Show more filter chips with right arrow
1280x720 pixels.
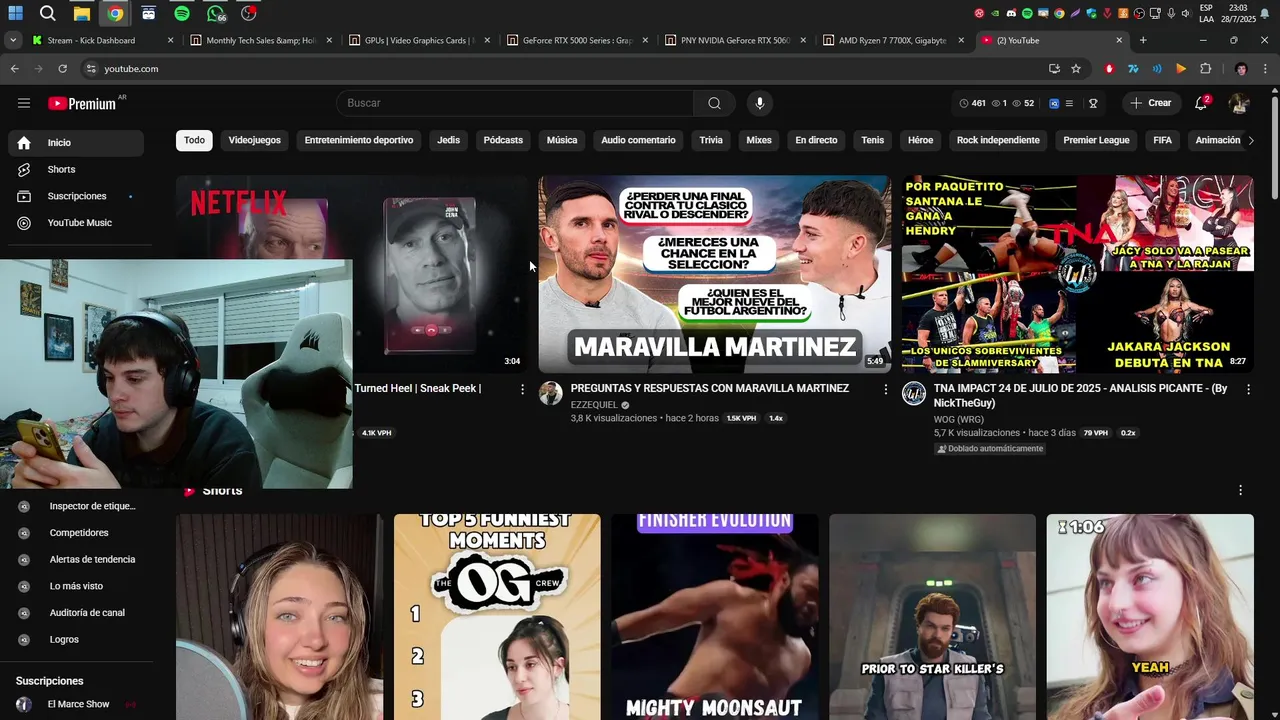(1250, 140)
